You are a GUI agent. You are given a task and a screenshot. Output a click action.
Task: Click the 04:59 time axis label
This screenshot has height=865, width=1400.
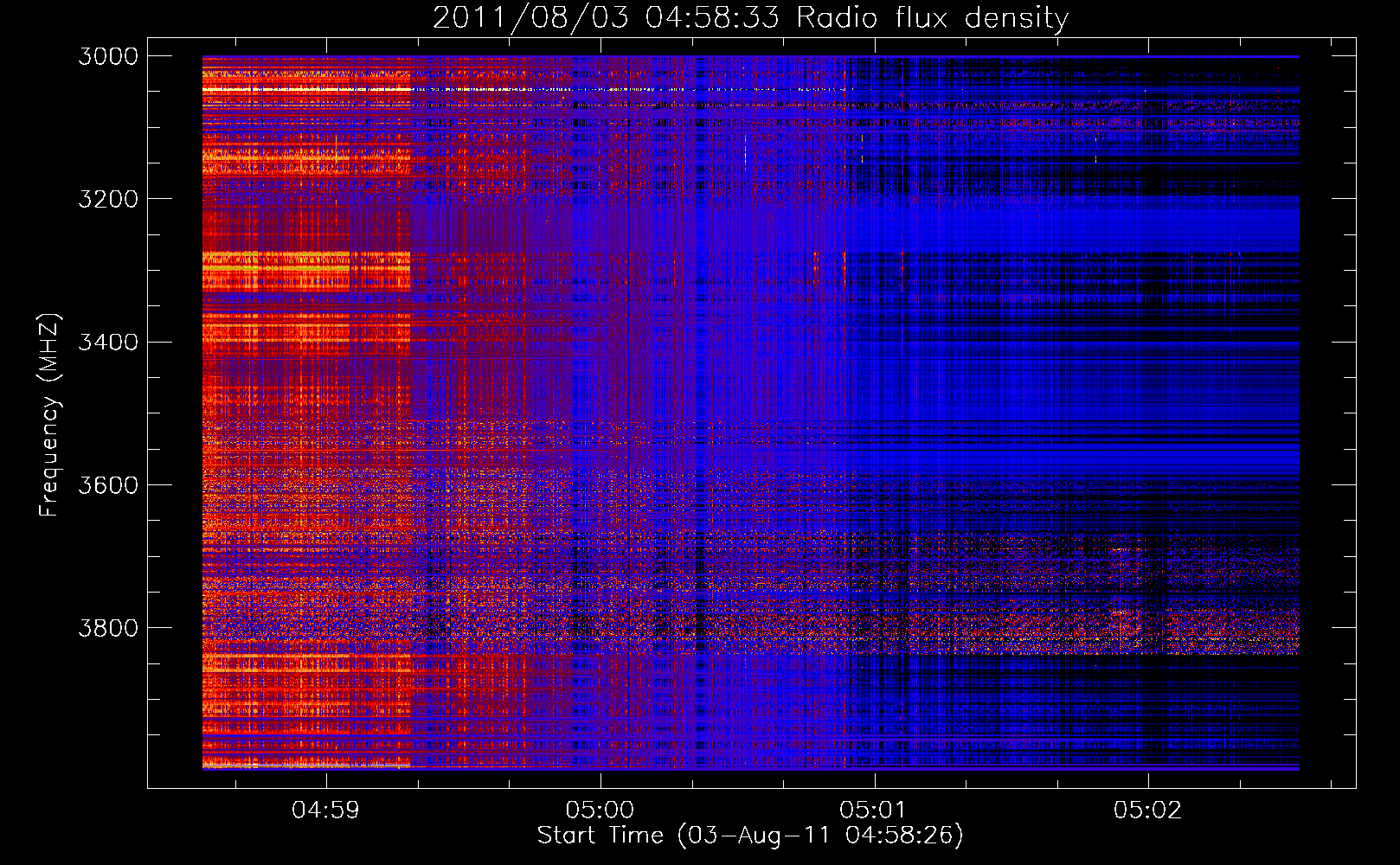[x=325, y=811]
